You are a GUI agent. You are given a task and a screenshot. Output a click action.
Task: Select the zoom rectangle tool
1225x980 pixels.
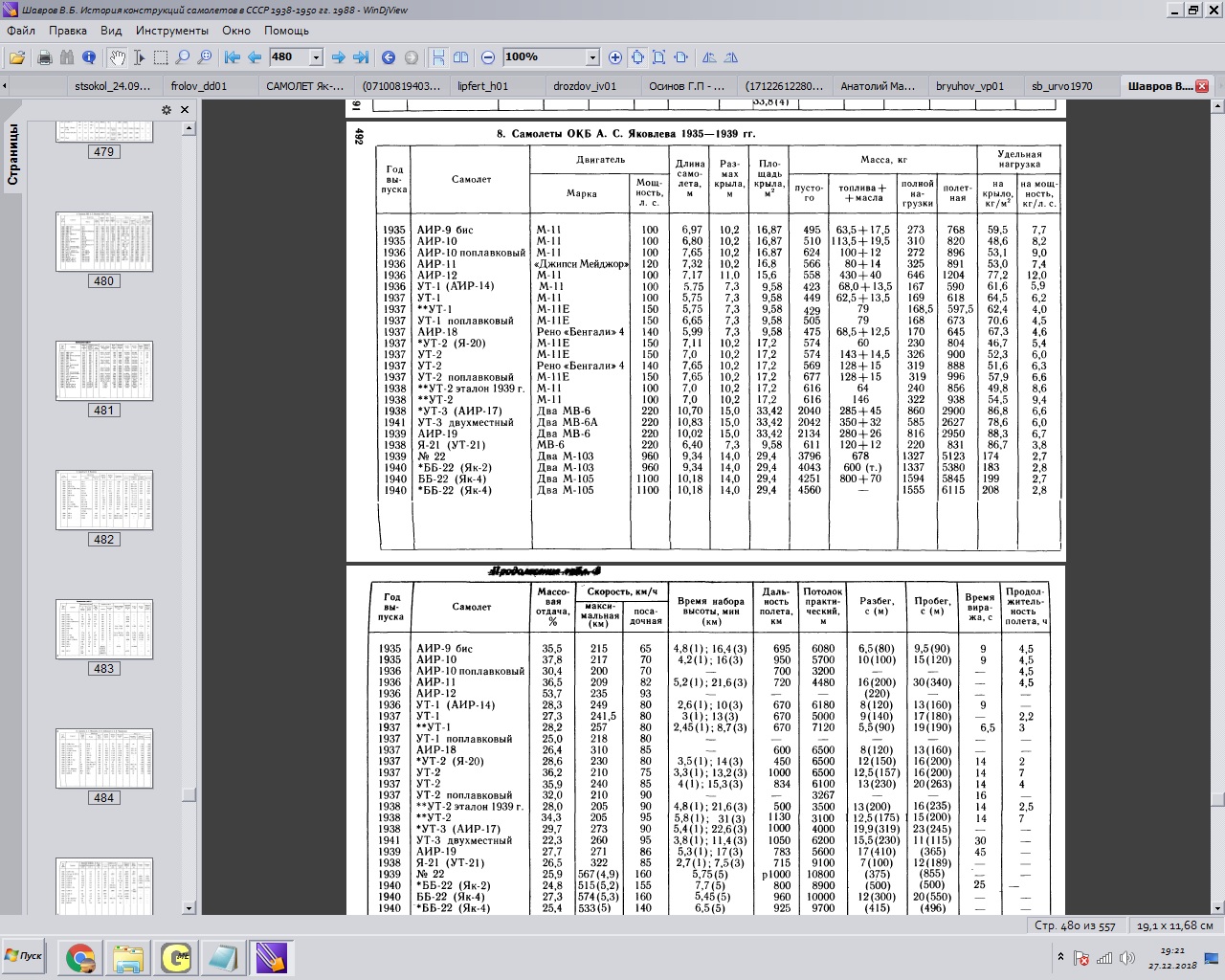205,57
